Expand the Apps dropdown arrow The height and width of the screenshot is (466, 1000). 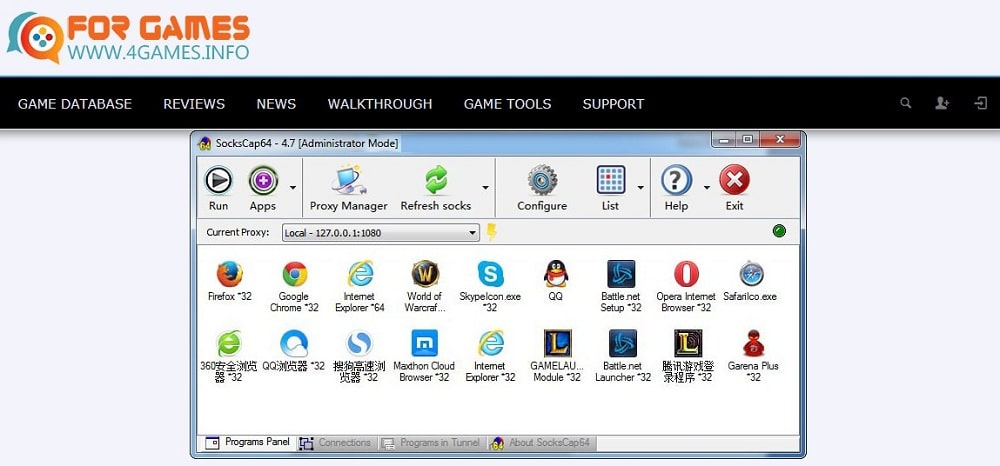coord(293,187)
